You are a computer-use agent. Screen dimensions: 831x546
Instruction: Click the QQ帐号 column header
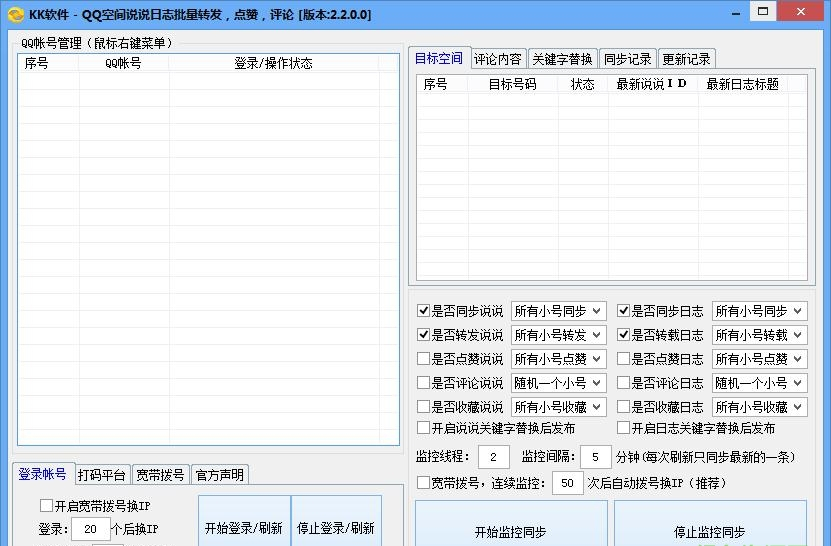coord(123,63)
